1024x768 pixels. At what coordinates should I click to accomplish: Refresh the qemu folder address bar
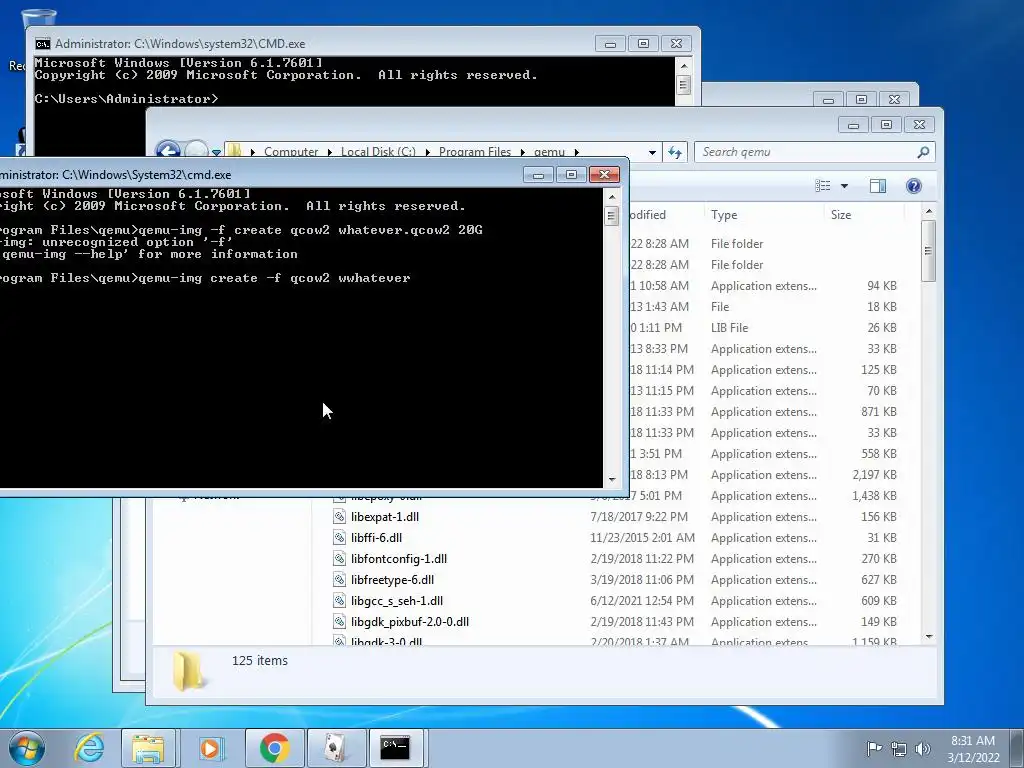click(x=675, y=152)
